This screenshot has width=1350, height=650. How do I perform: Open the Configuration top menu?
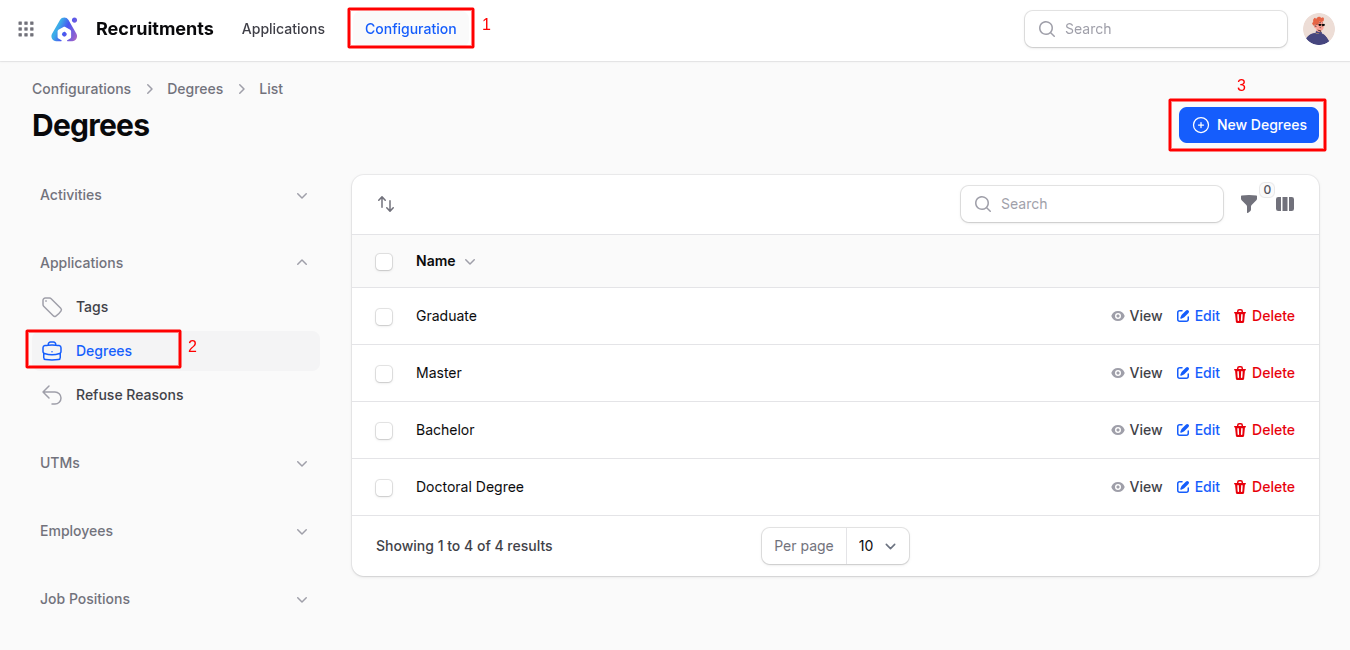[410, 29]
